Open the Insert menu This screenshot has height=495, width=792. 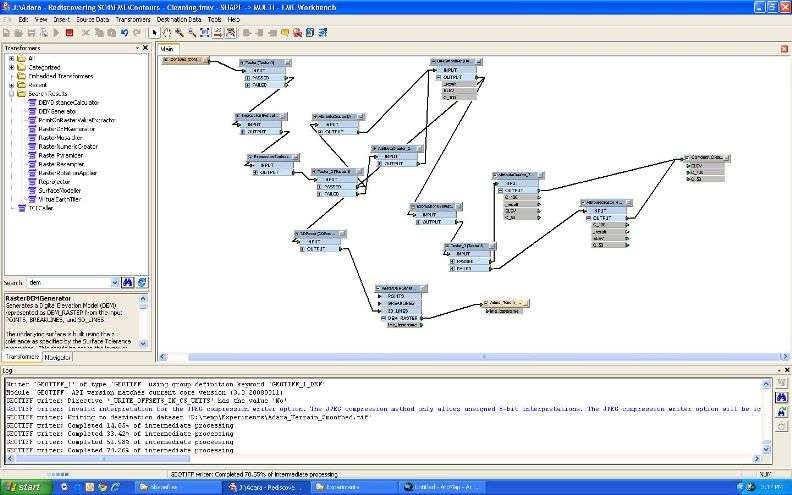tap(62, 20)
